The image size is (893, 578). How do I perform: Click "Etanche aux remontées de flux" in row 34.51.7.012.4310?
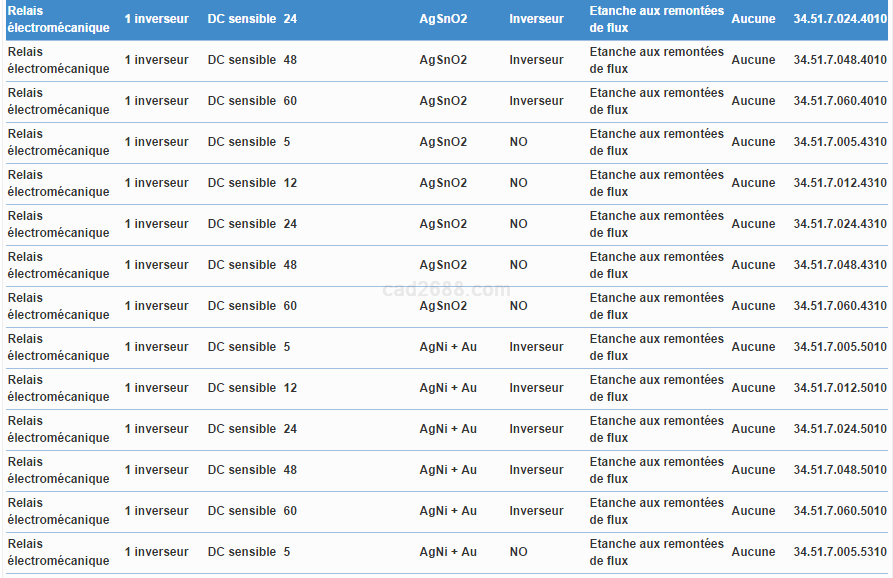[x=656, y=183]
